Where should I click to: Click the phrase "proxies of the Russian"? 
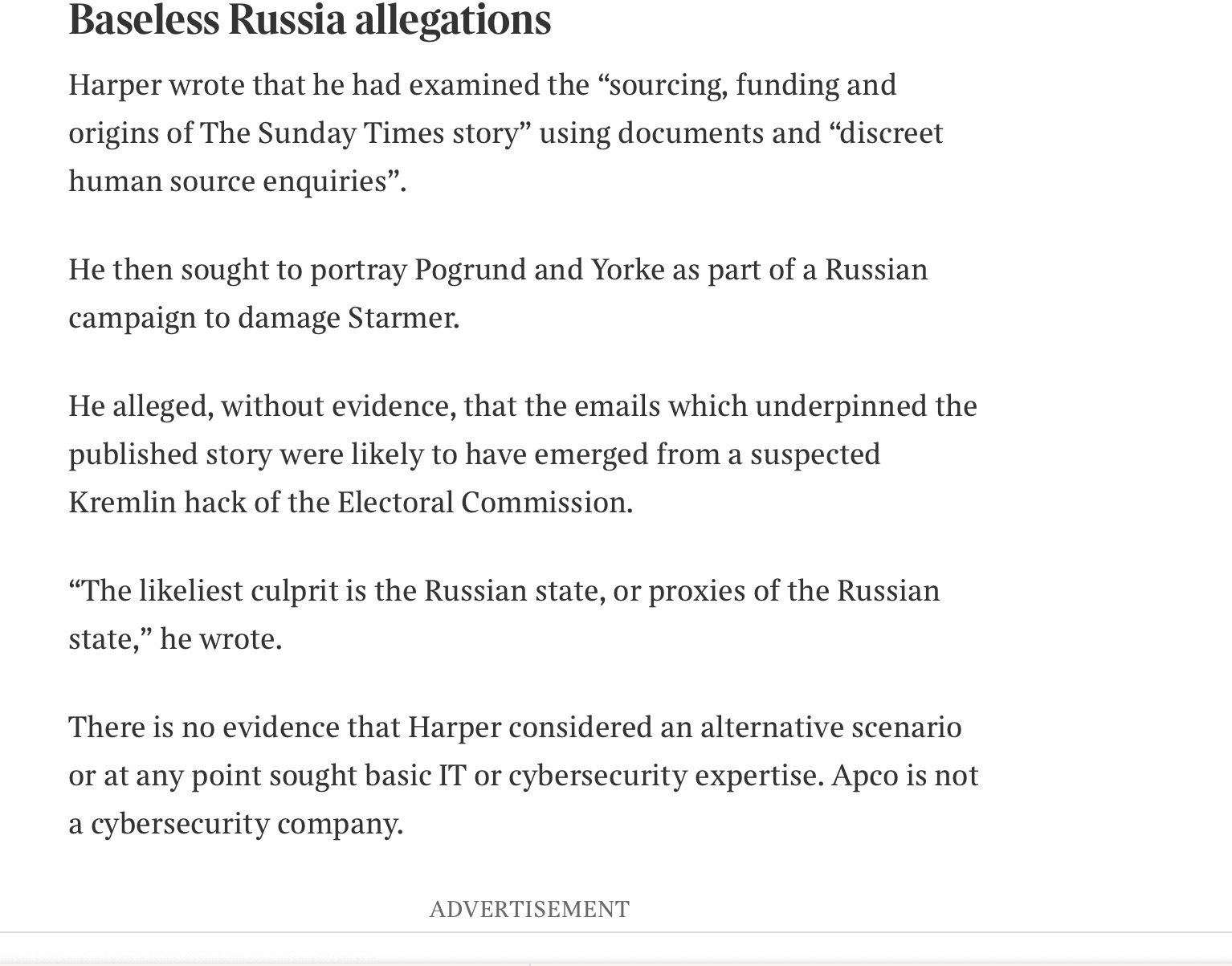tap(793, 590)
